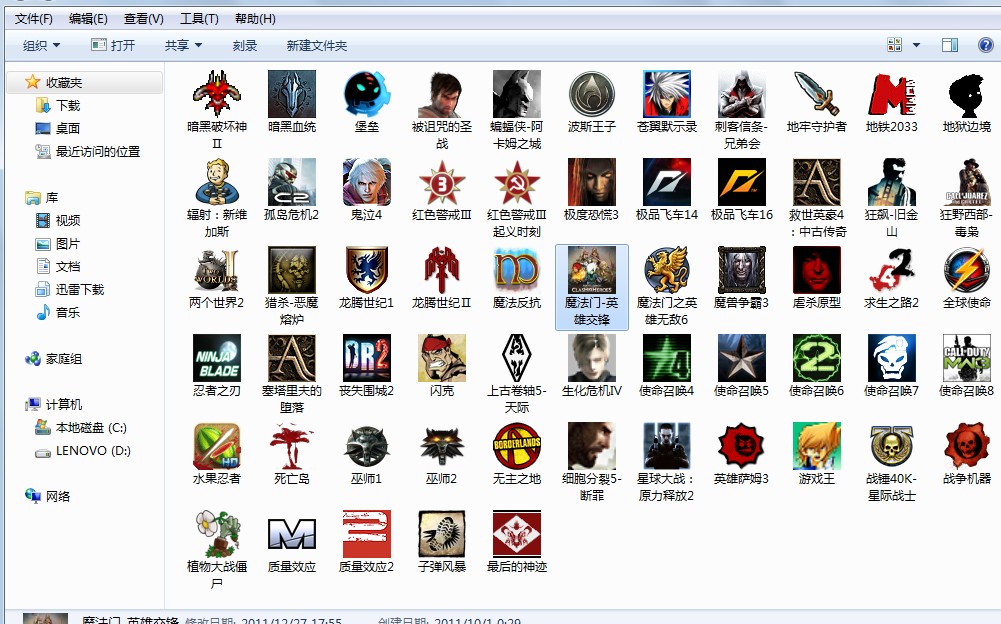The width and height of the screenshot is (1001, 624).
Task: Open the 文件(F) menu
Action: 34,19
